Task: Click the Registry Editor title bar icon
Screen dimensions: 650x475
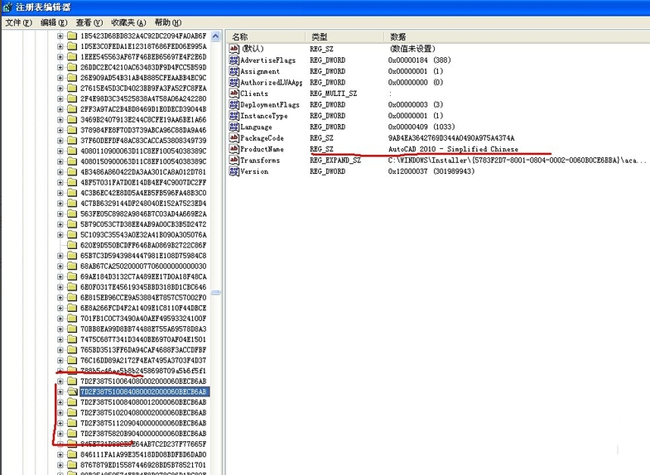Action: click(x=7, y=7)
